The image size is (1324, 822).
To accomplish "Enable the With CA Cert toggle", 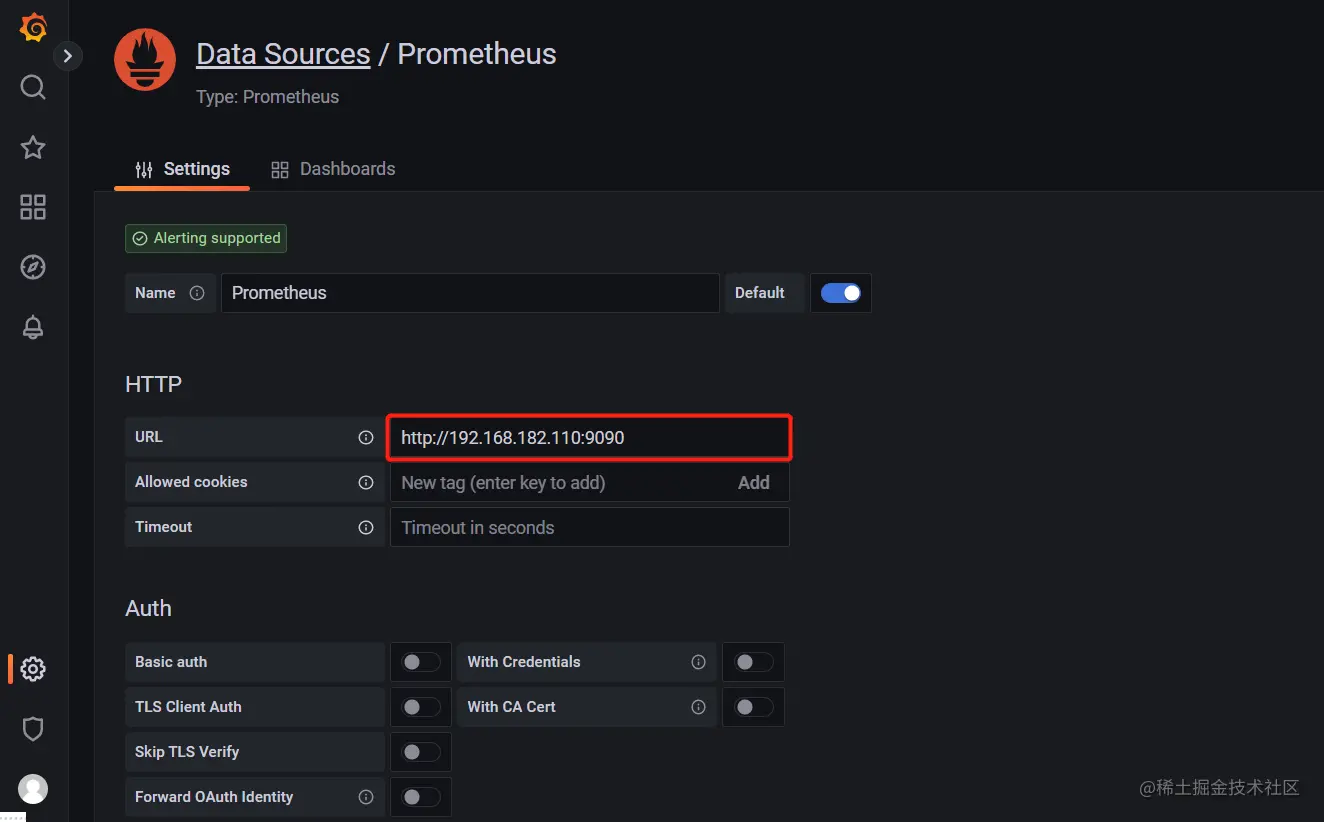I will point(753,707).
